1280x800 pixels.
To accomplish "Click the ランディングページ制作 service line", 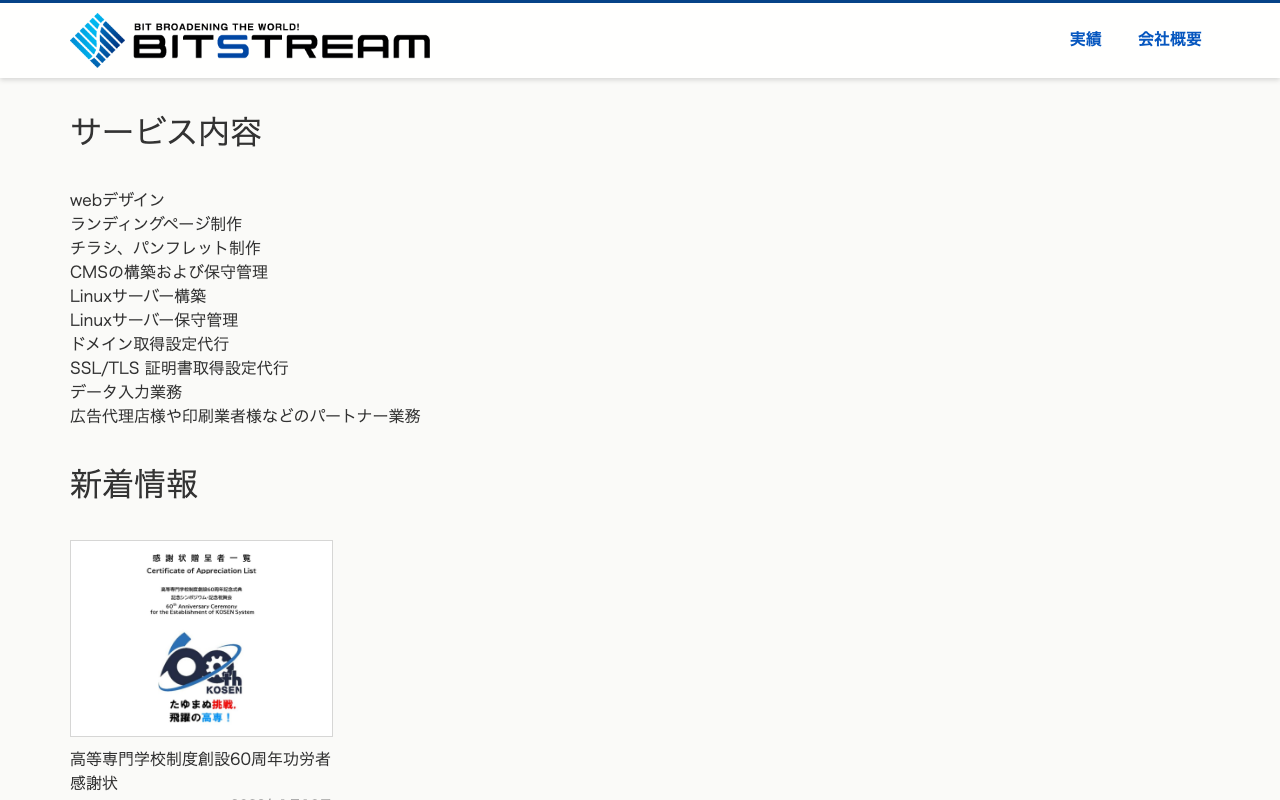I will tap(156, 224).
